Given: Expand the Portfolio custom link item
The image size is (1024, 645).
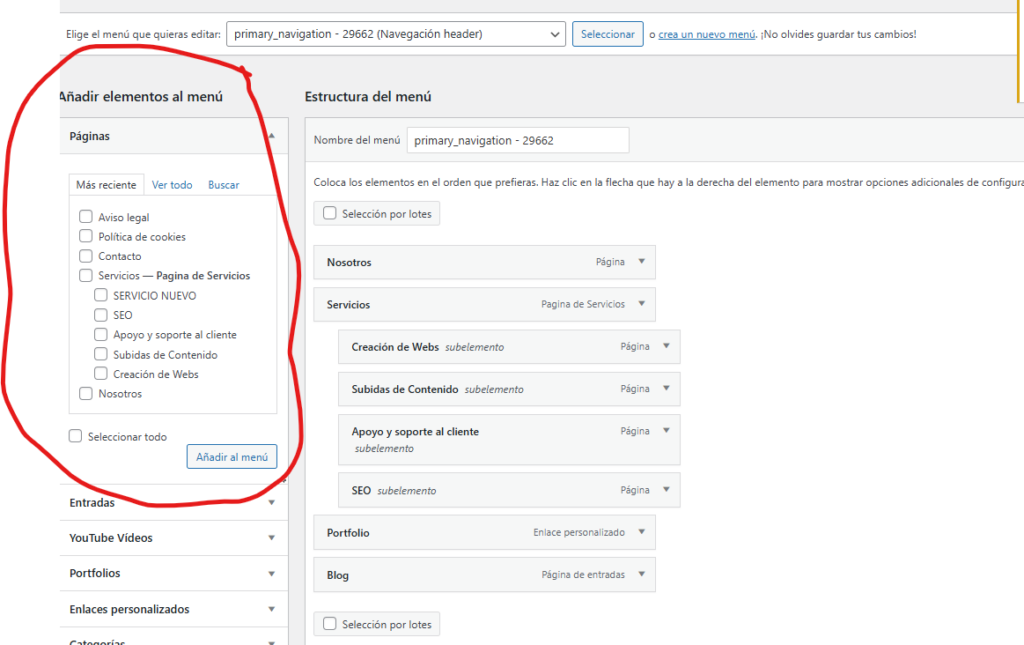Looking at the screenshot, I should click(x=641, y=533).
